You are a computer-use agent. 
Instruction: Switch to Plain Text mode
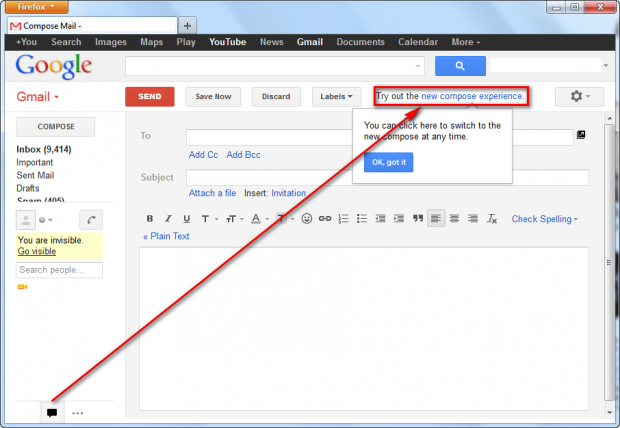[x=166, y=236]
